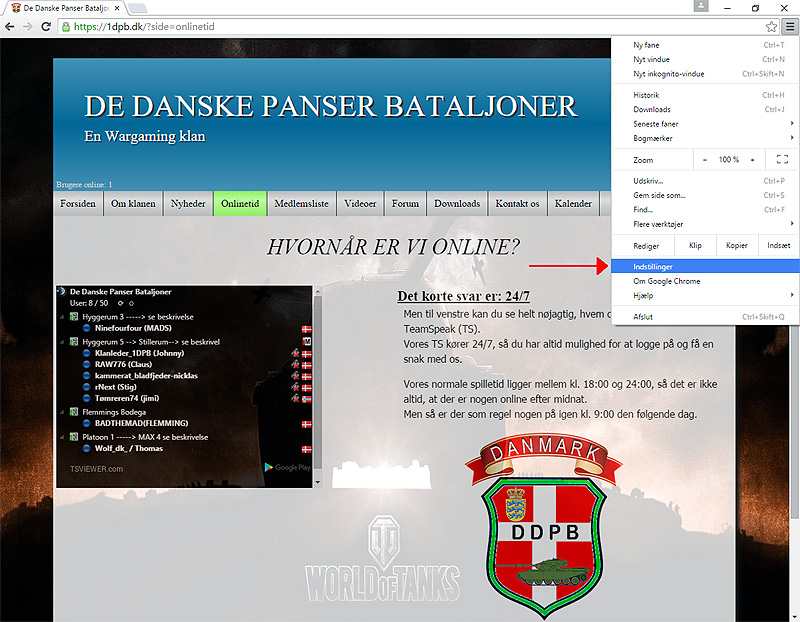Screen dimensions: 800x622
Task: Click the fullscreen icon in Zoom row
Action: [x=782, y=160]
